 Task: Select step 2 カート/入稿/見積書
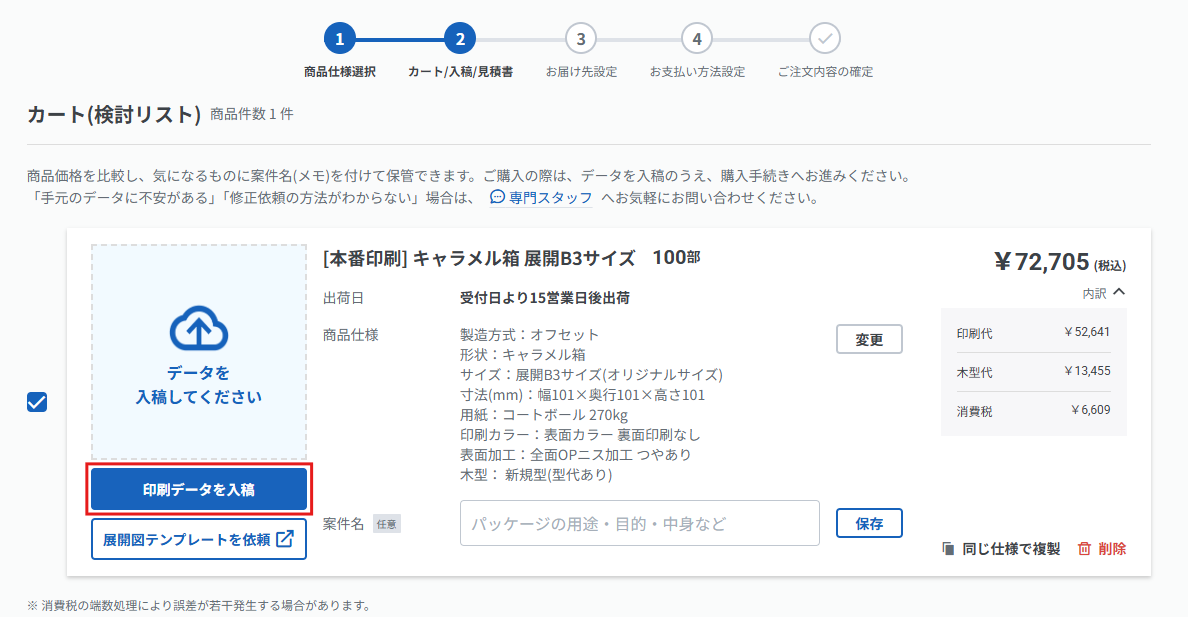click(460, 39)
